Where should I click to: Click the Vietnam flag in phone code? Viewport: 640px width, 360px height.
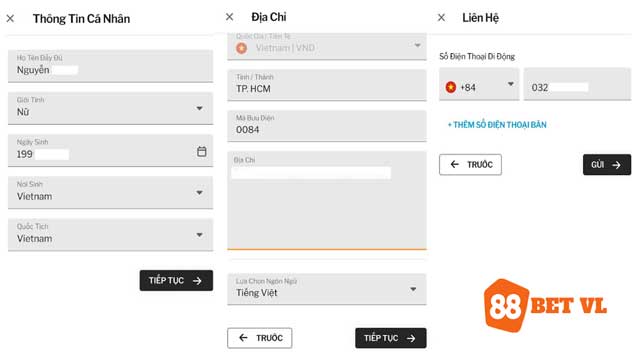451,87
